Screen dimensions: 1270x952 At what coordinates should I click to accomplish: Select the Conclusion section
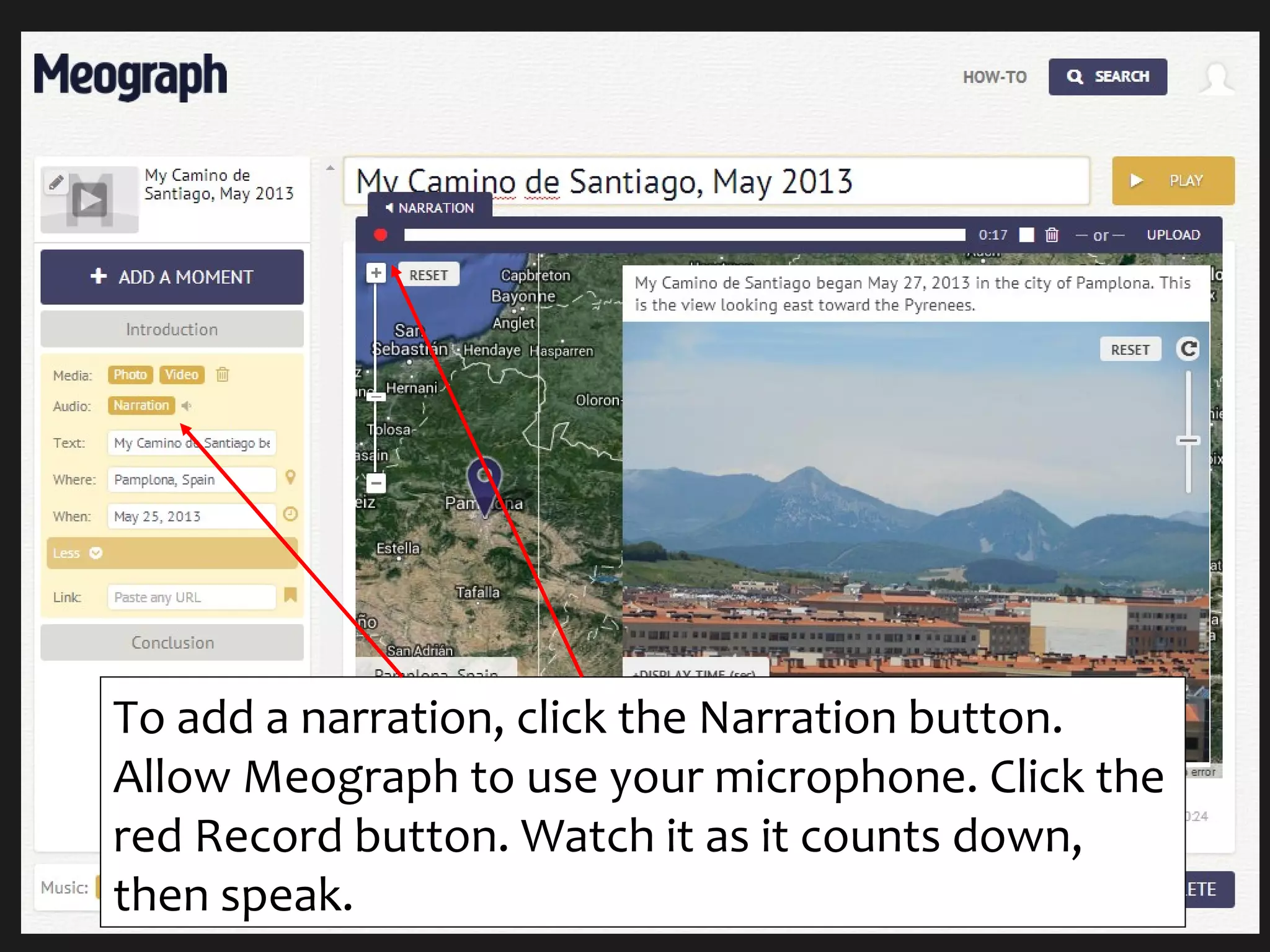pyautogui.click(x=172, y=643)
